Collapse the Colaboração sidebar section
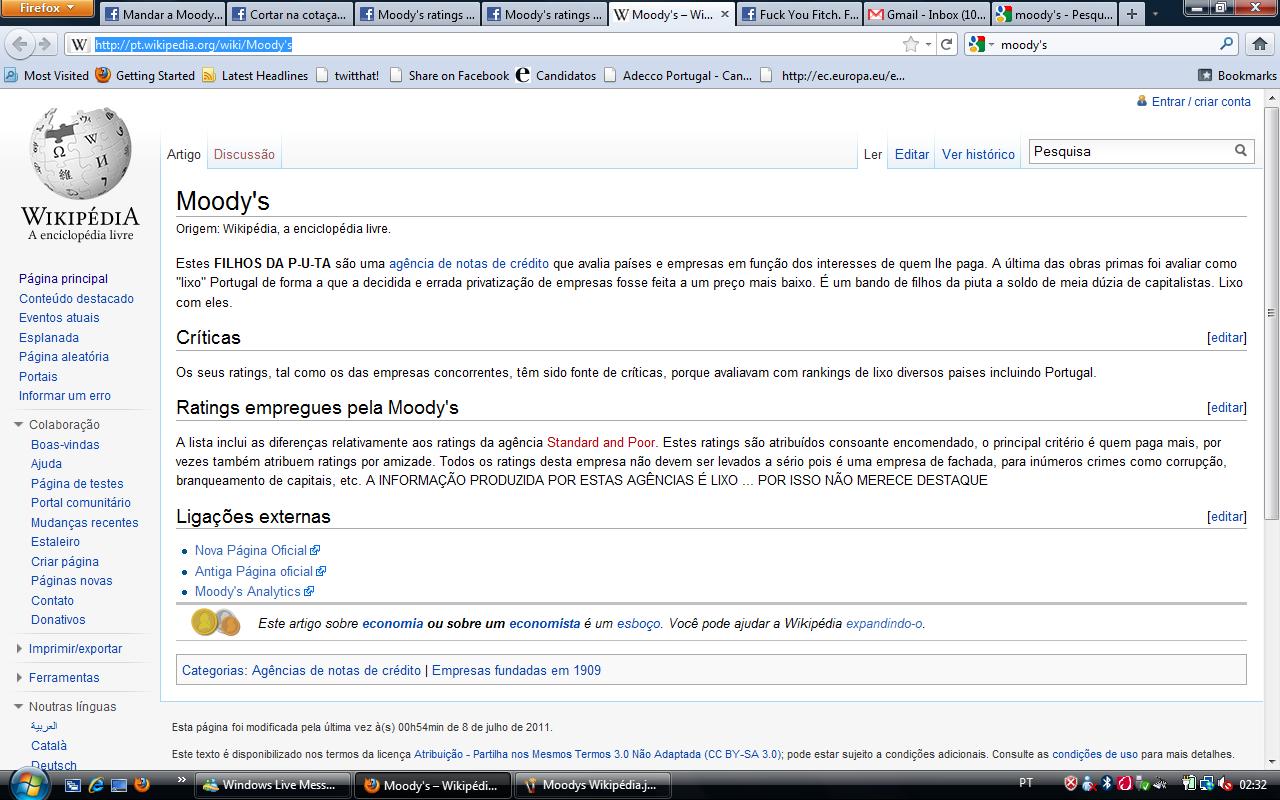This screenshot has height=800, width=1280. pyautogui.click(x=19, y=425)
